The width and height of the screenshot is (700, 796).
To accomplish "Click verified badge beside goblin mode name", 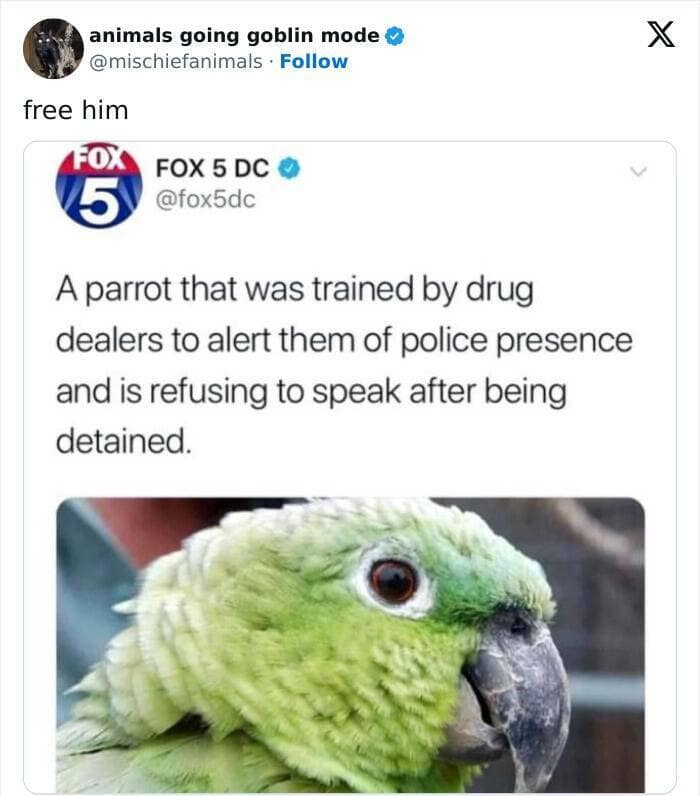I will click(395, 36).
